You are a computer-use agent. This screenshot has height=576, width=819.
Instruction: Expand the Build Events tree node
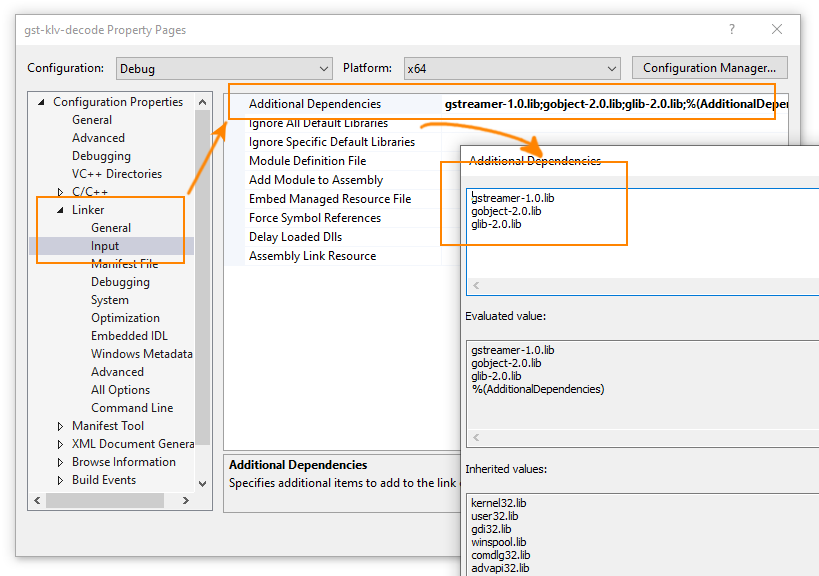tap(59, 479)
